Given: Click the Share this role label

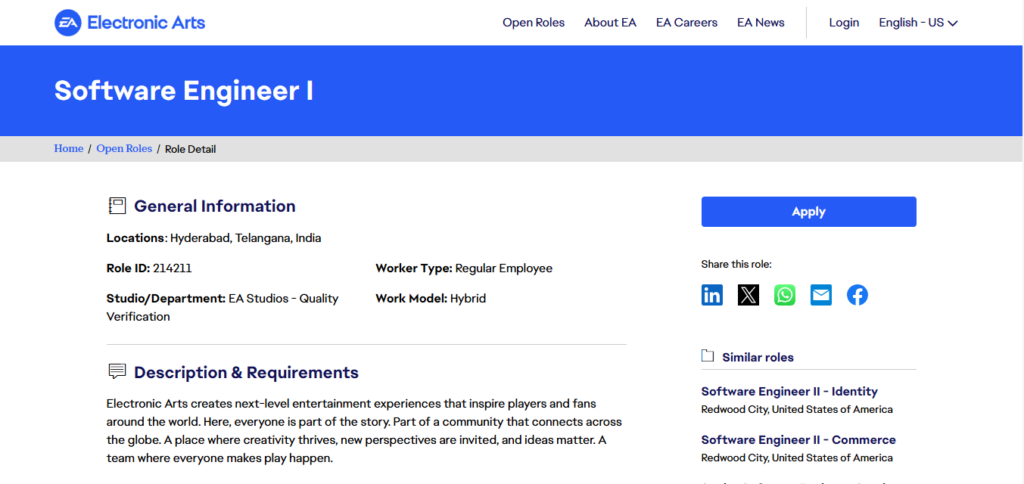Looking at the screenshot, I should click(736, 265).
